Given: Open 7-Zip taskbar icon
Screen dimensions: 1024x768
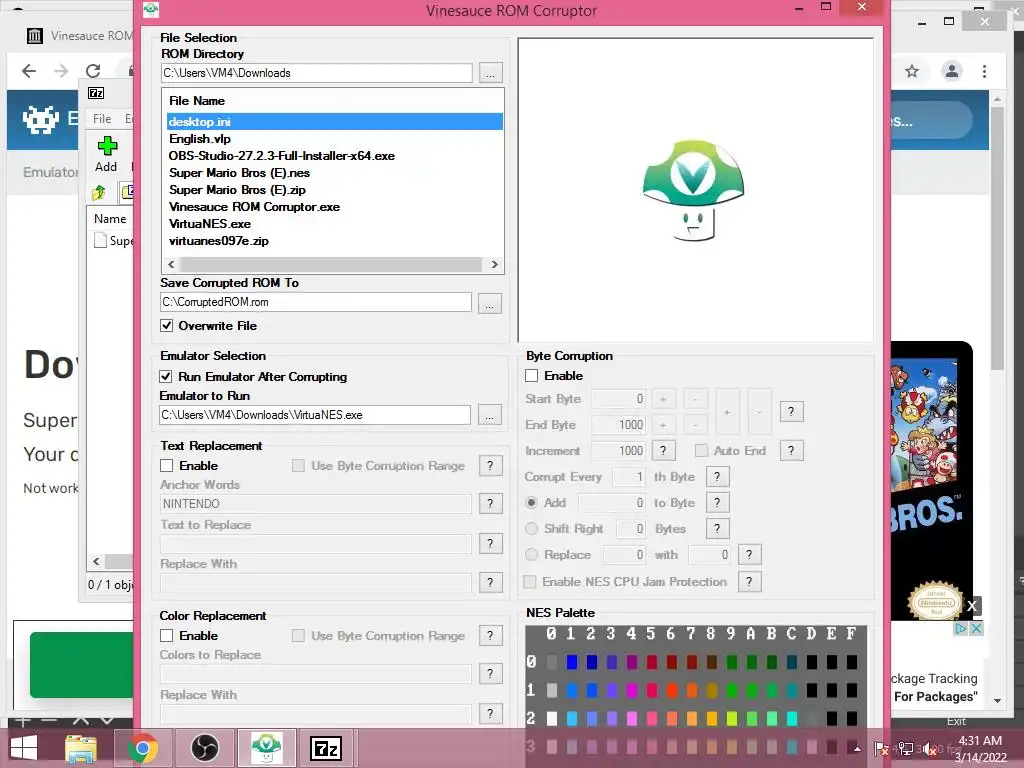Looking at the screenshot, I should (326, 748).
